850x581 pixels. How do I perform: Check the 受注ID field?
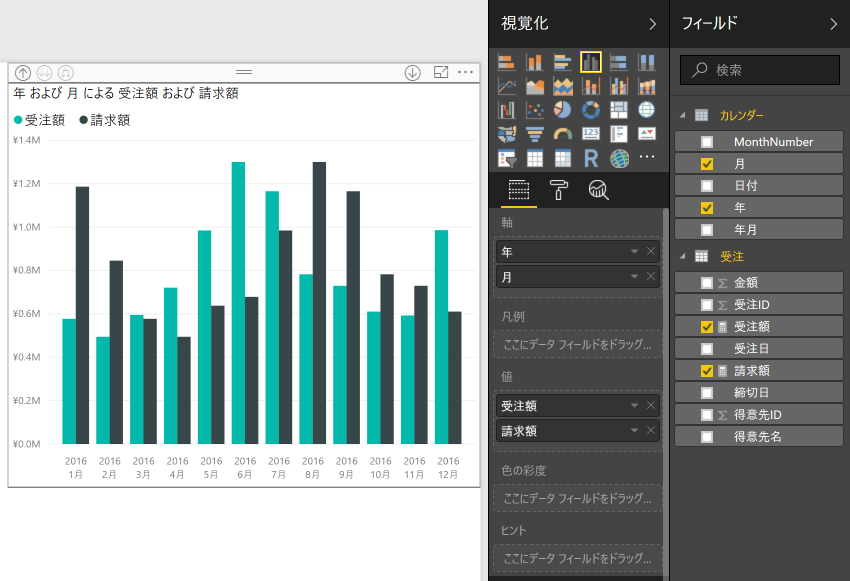coord(707,305)
